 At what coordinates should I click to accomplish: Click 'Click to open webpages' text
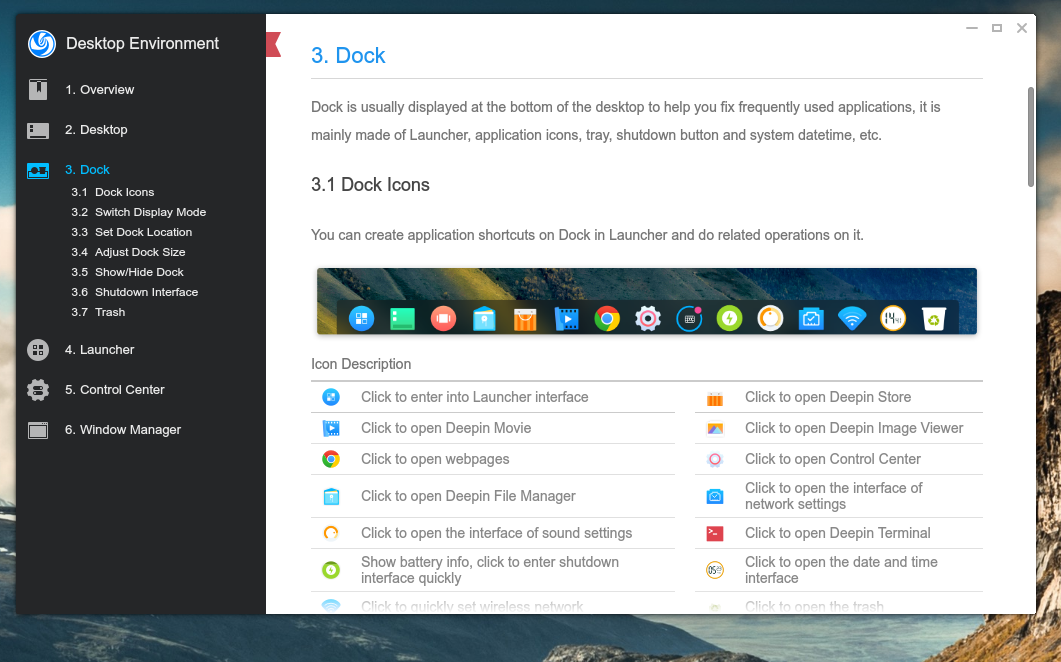click(x=435, y=460)
